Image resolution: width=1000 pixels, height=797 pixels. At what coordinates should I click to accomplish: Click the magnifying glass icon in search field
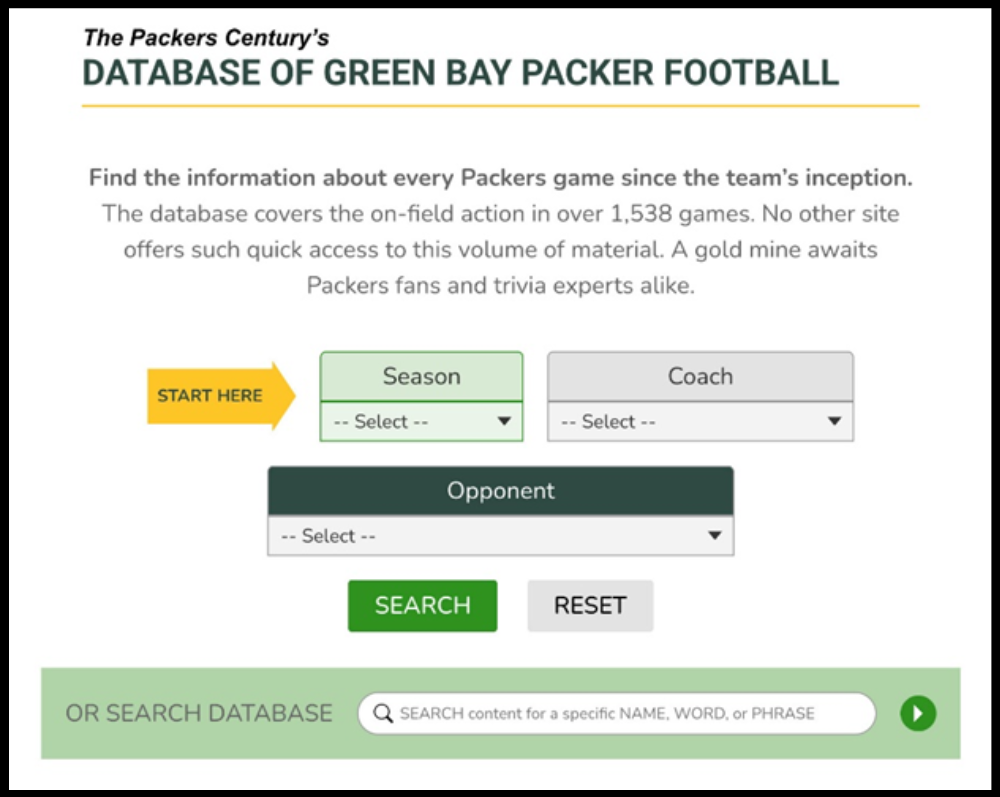point(383,713)
